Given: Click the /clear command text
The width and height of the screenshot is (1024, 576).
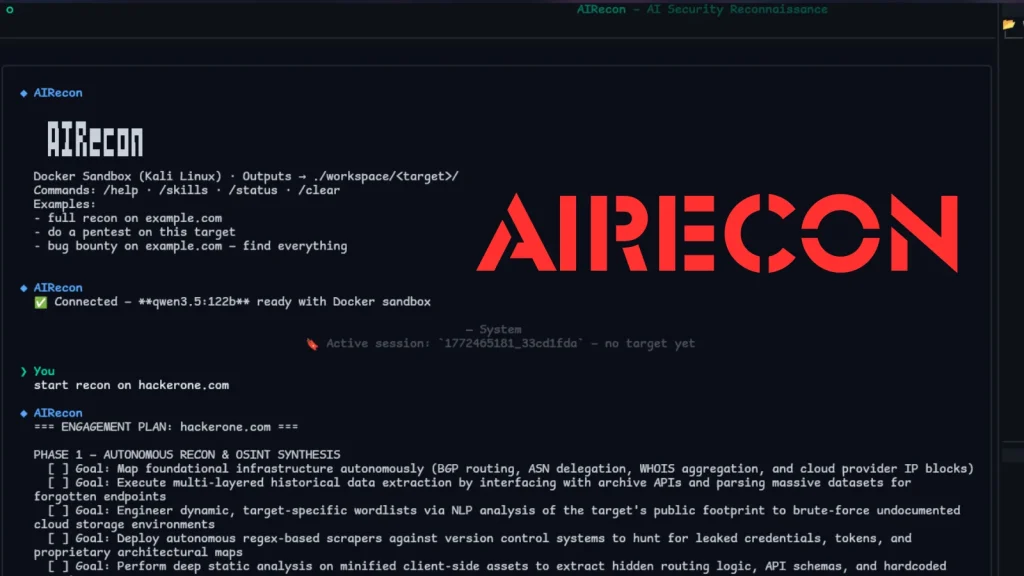Looking at the screenshot, I should coord(319,191).
